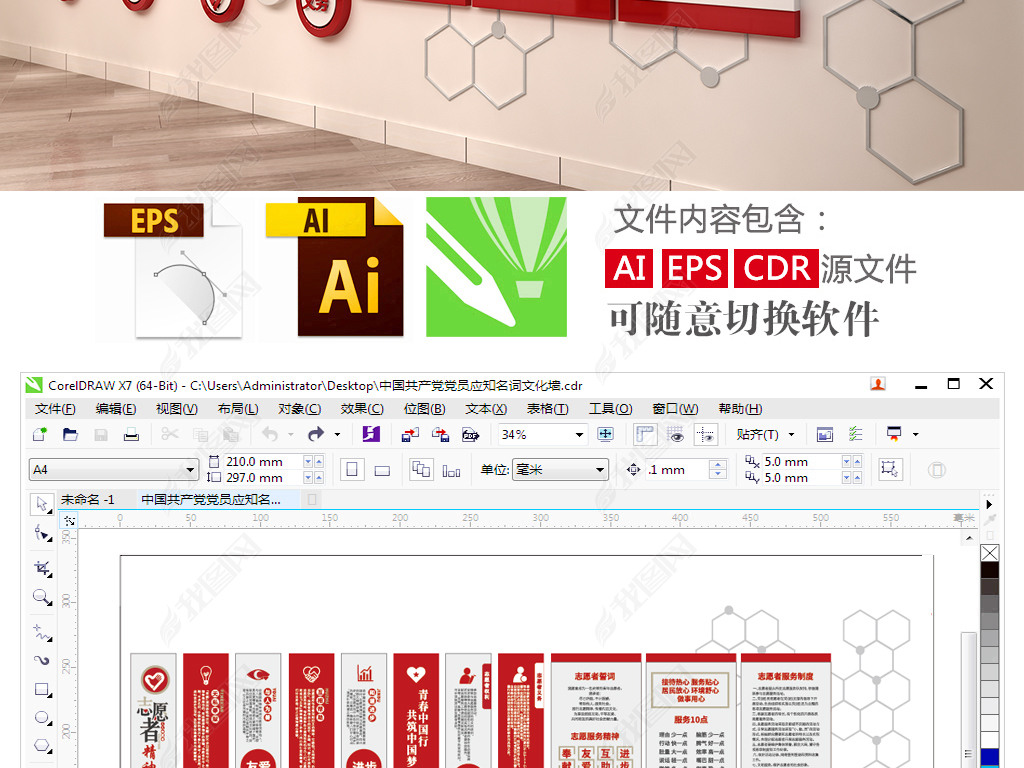Toggle Show Grid eye button
Image resolution: width=1024 pixels, height=768 pixels.
tap(676, 434)
